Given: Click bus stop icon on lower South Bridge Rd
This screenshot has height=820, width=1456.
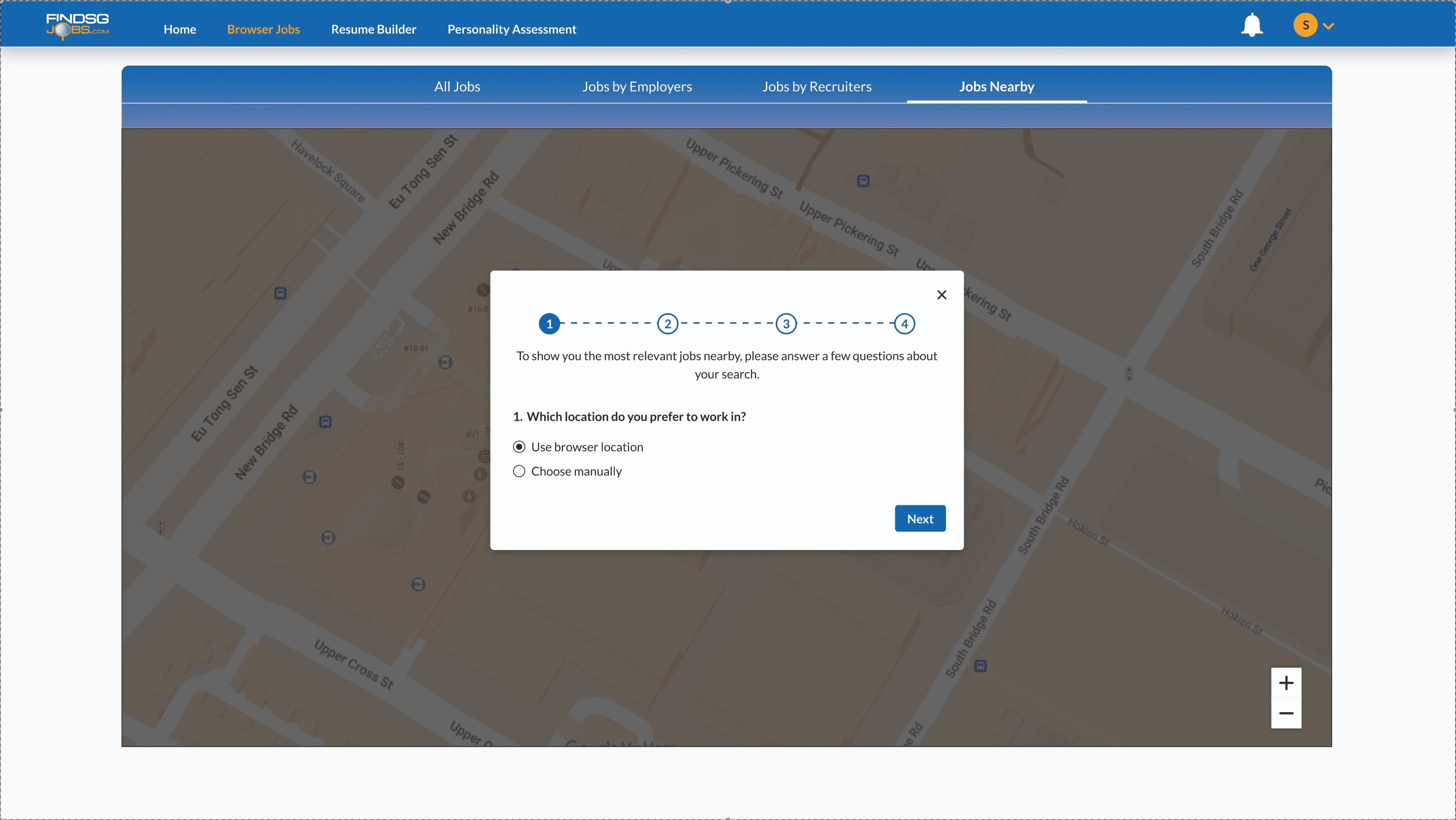Looking at the screenshot, I should (981, 665).
